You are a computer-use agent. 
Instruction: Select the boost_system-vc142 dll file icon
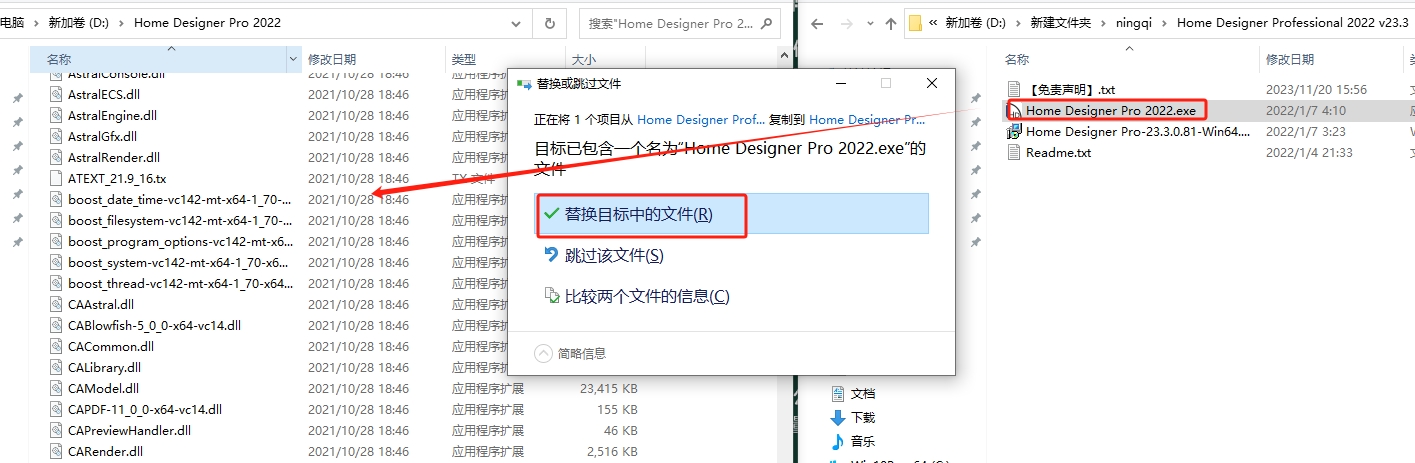(x=57, y=263)
